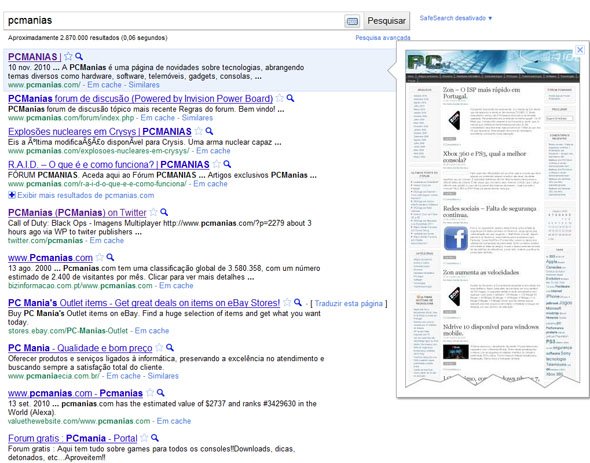Open the PCMANIAS first result title
This screenshot has width=590, height=463.
pyautogui.click(x=34, y=57)
